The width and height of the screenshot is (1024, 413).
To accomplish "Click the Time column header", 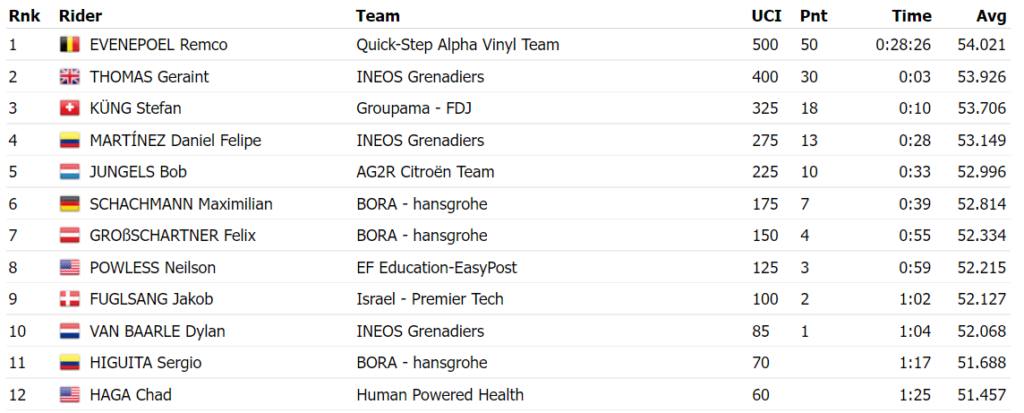I will (x=912, y=16).
